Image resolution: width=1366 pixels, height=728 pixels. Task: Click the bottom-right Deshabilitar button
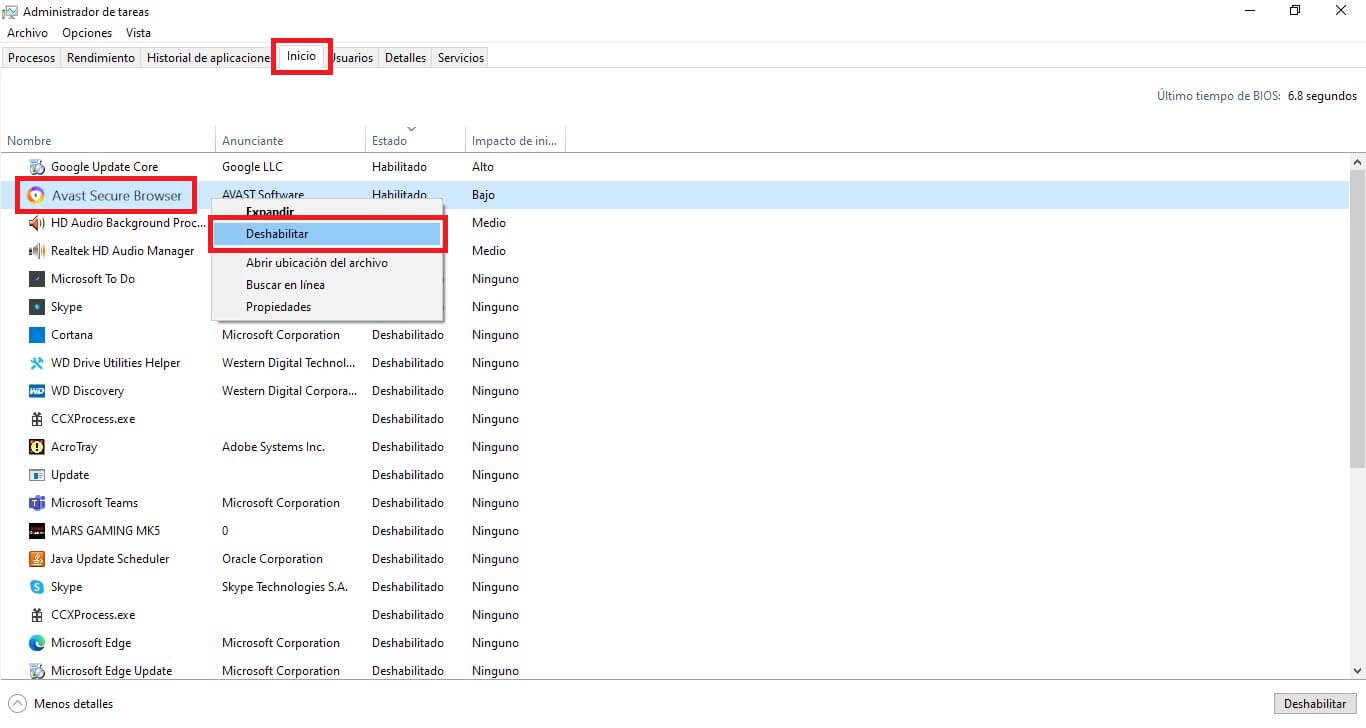click(1315, 704)
